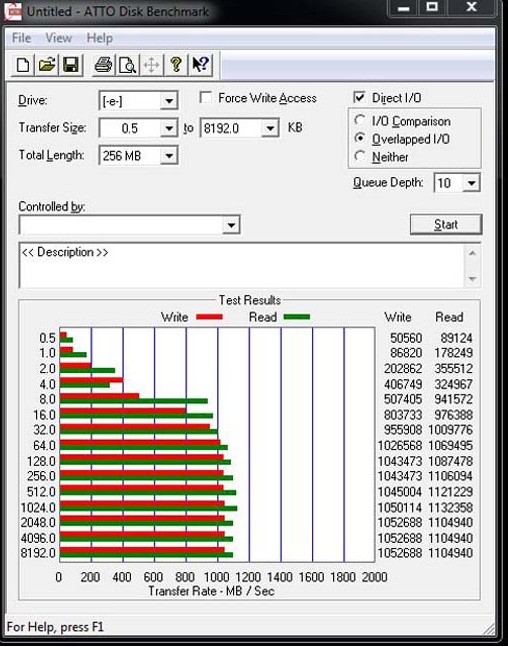Screen dimensions: 508x647
Task: Start the benchmark with Start button
Action: [x=446, y=224]
